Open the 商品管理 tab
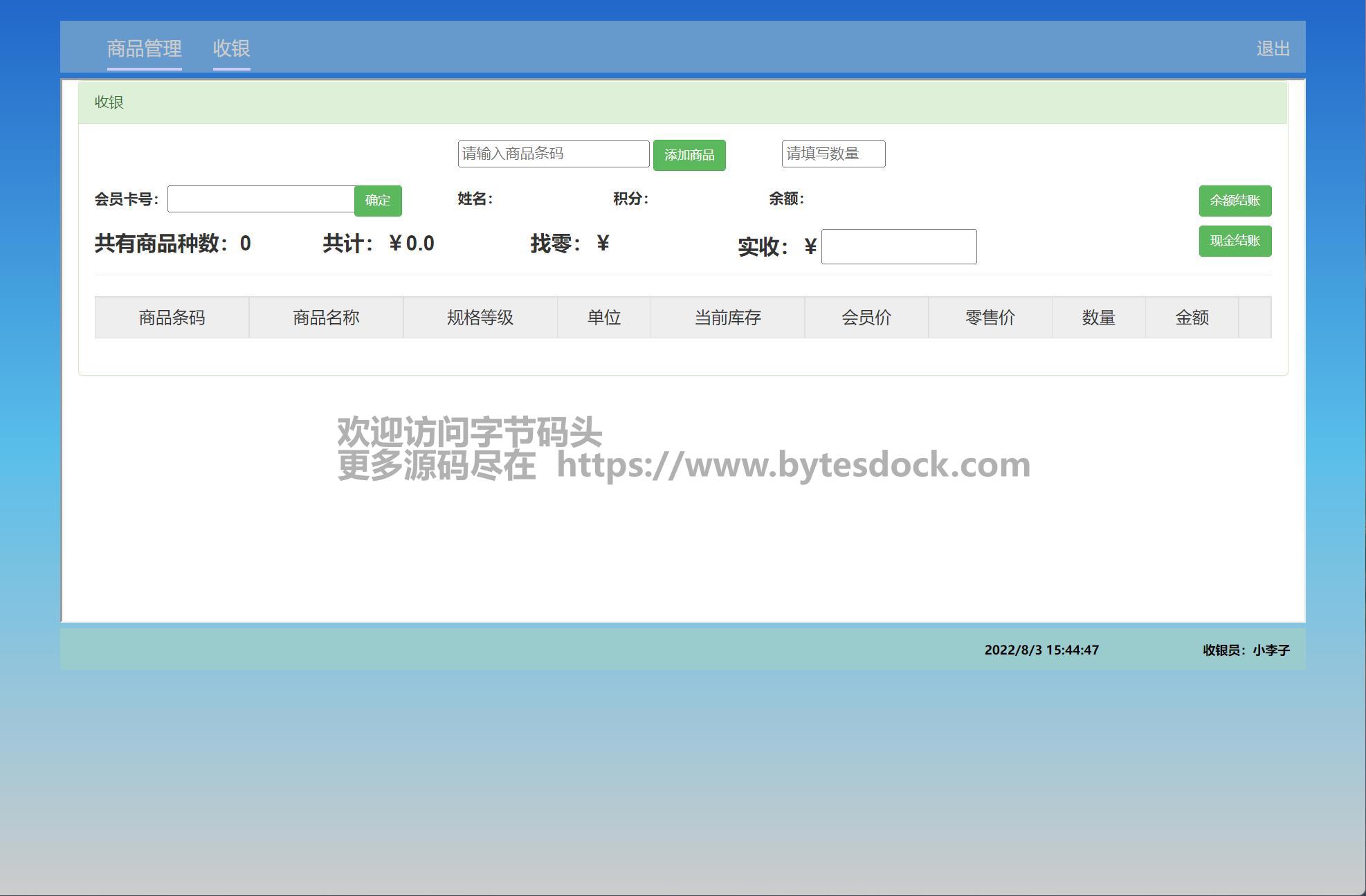This screenshot has width=1366, height=896. click(144, 48)
